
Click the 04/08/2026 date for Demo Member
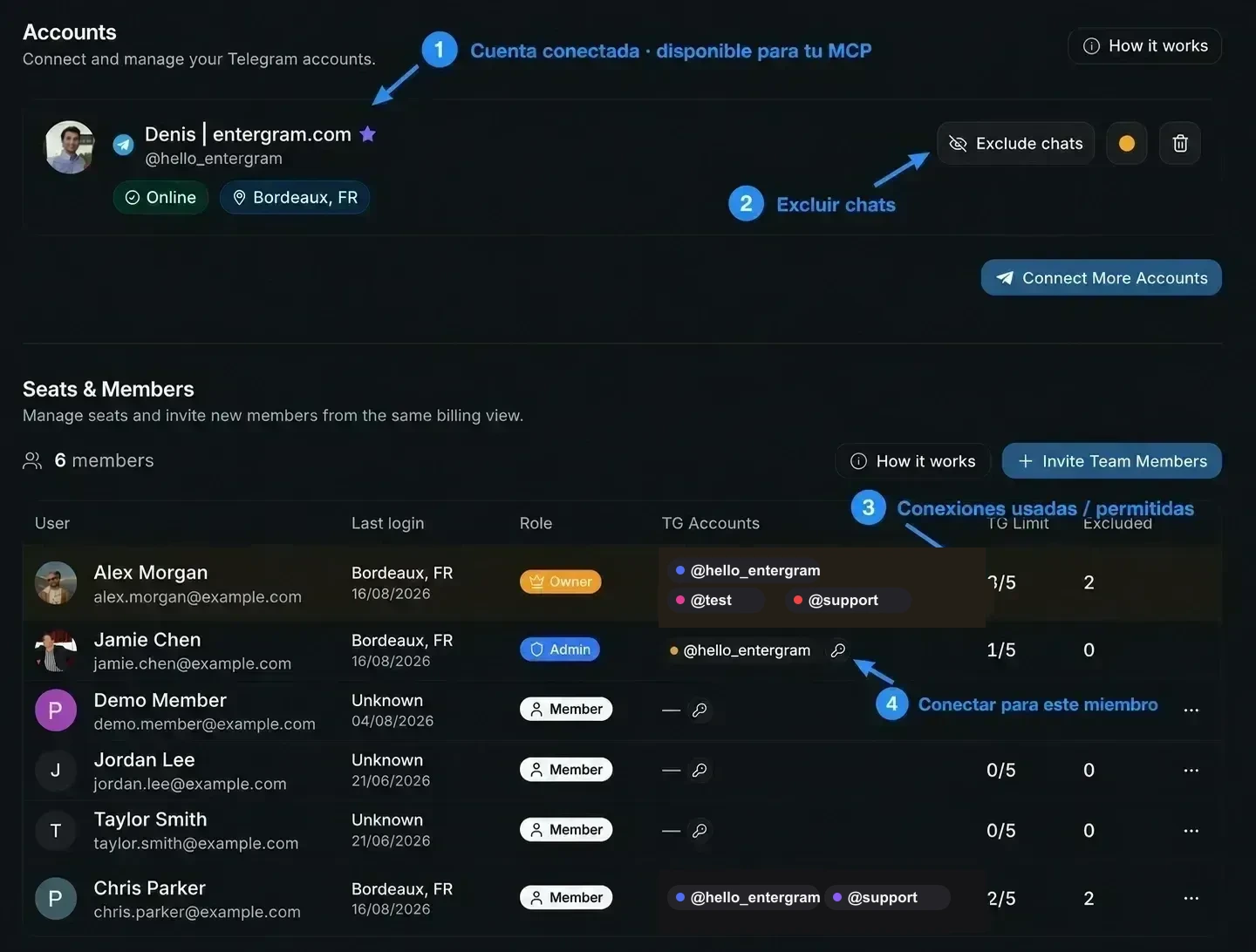(x=392, y=721)
